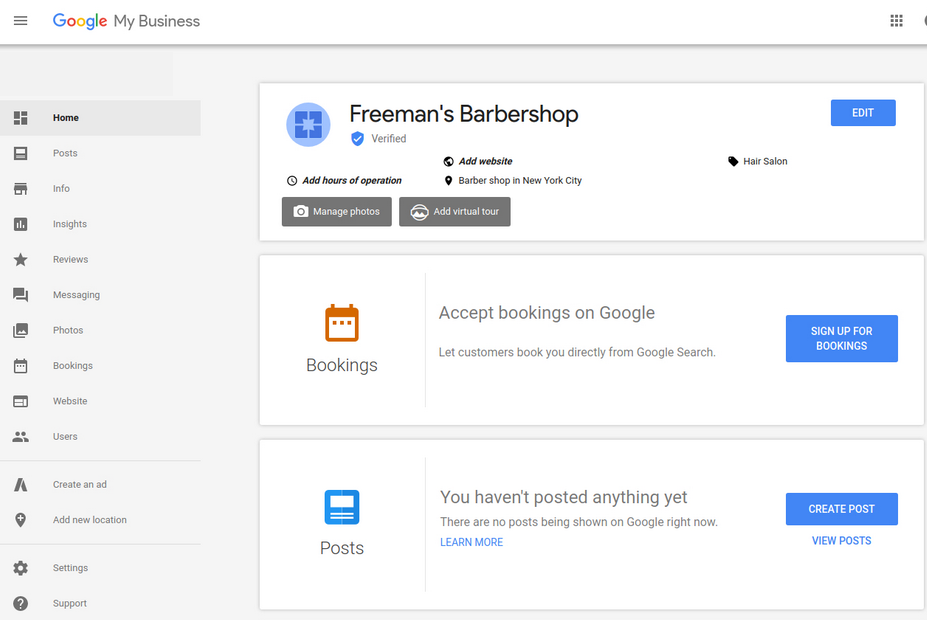The width and height of the screenshot is (927, 620).
Task: Click the Manage photos button
Action: click(336, 212)
